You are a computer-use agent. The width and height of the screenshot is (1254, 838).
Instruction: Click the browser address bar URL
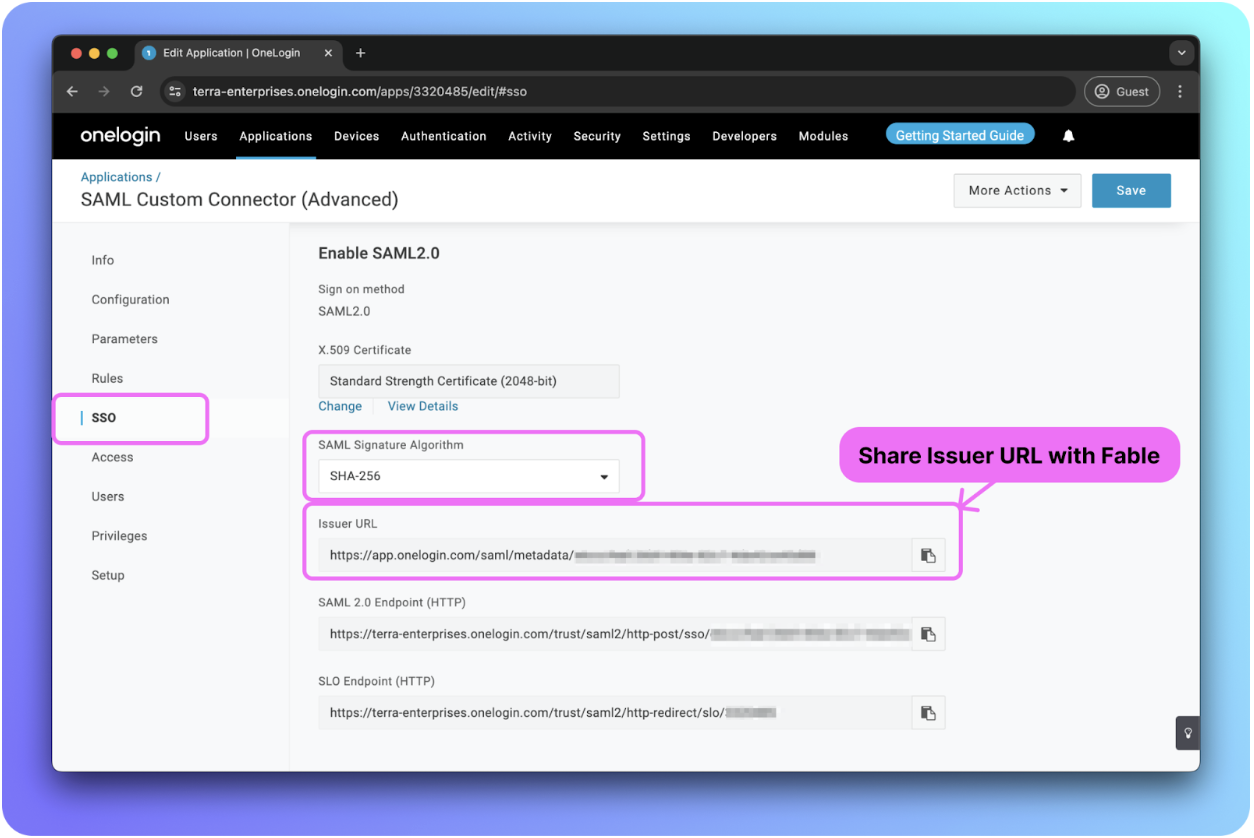point(360,91)
